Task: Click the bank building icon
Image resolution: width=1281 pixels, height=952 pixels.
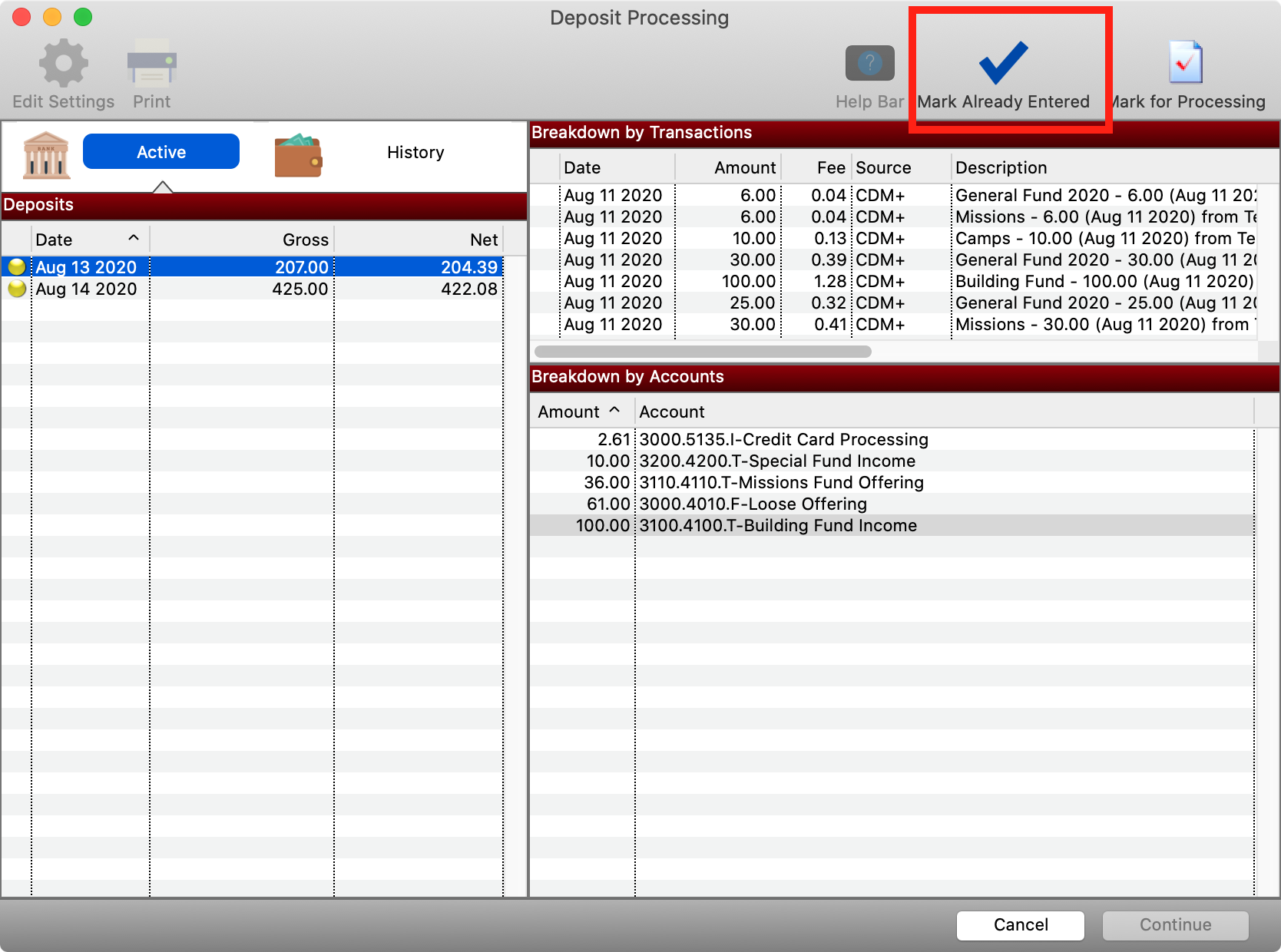Action: (x=46, y=154)
